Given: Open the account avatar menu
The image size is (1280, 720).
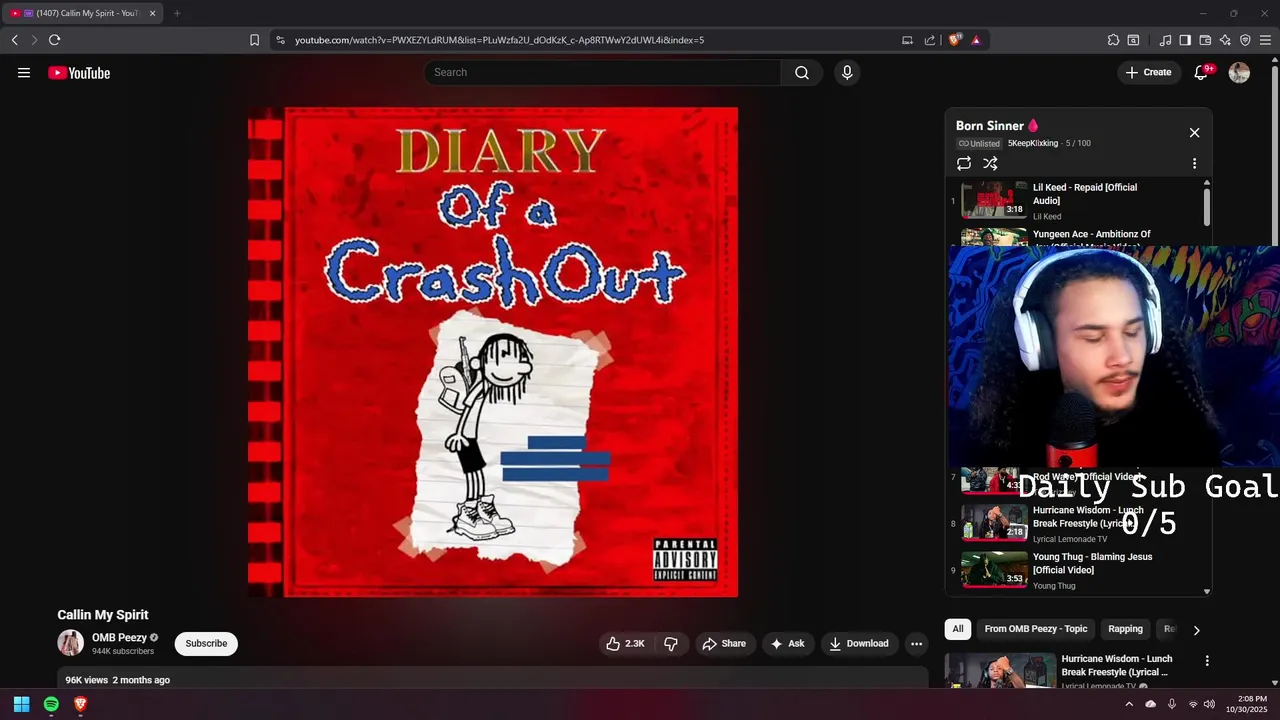Looking at the screenshot, I should (x=1239, y=72).
